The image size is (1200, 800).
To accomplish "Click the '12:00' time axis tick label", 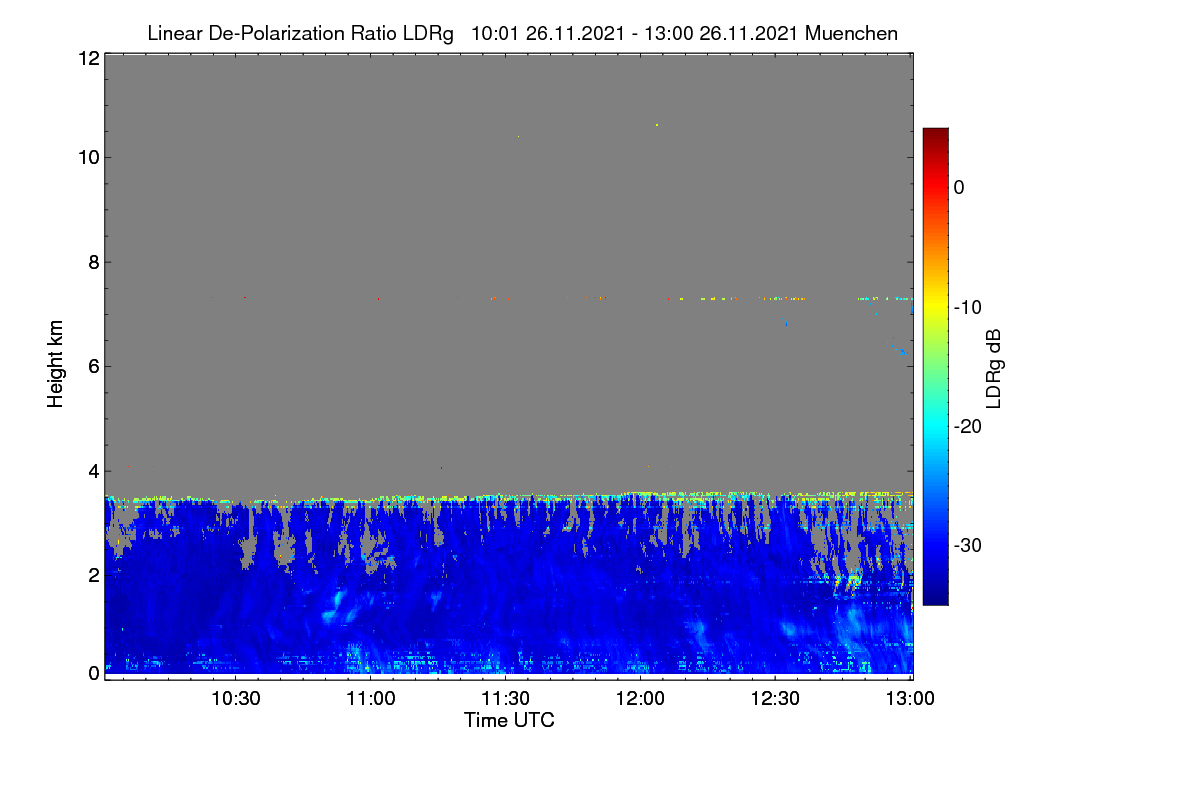I will (x=641, y=699).
